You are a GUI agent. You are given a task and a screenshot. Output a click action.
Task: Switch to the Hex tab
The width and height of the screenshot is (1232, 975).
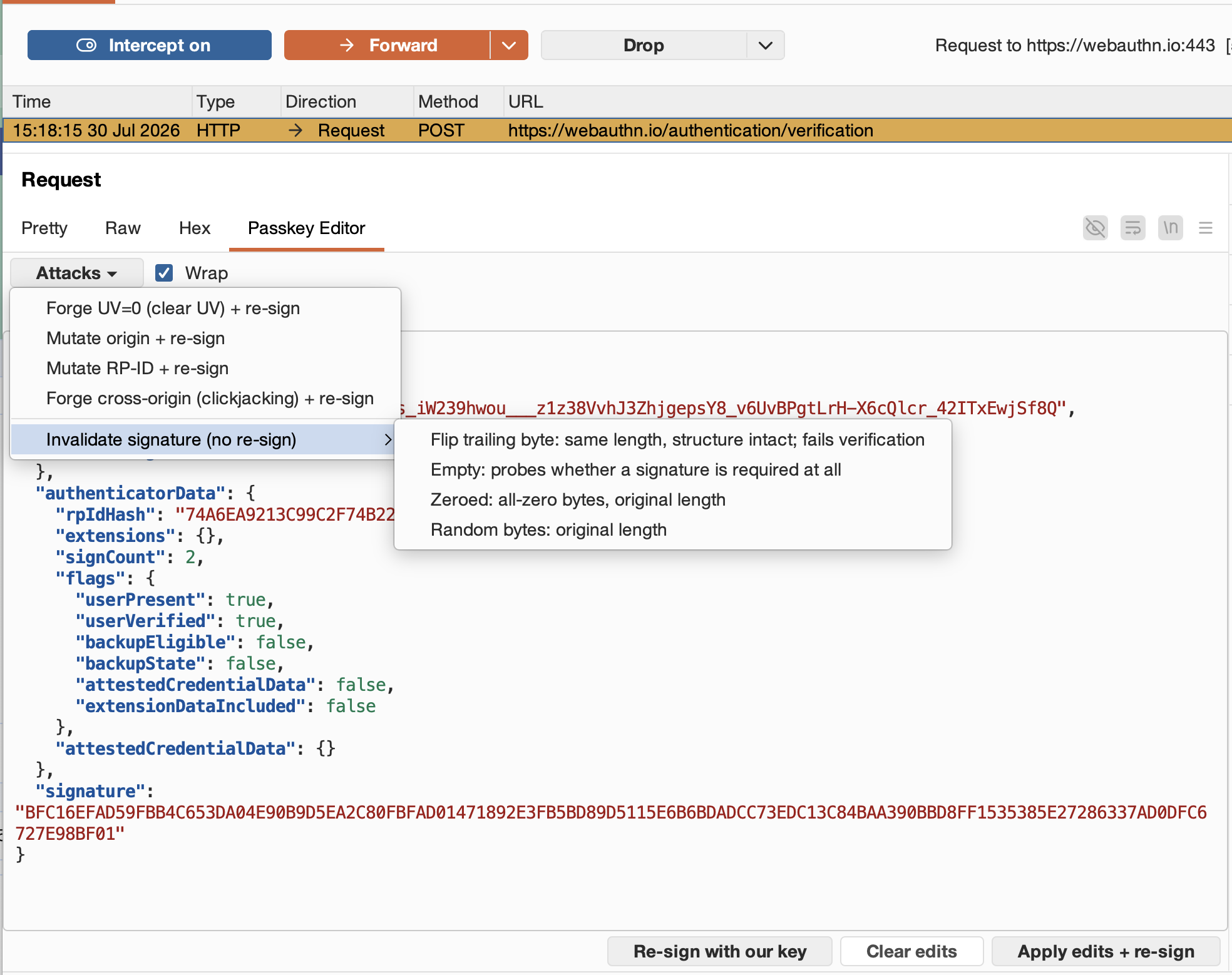point(195,228)
